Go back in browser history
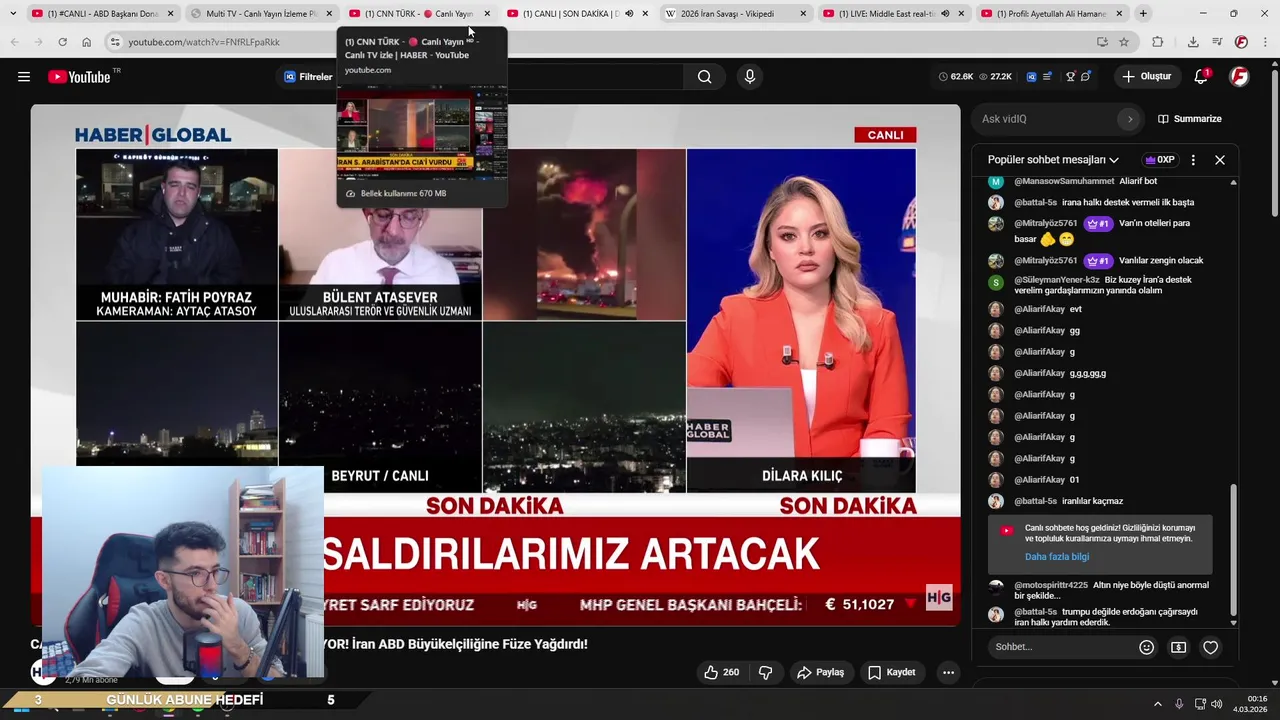Viewport: 1280px width, 720px height. click(x=14, y=42)
